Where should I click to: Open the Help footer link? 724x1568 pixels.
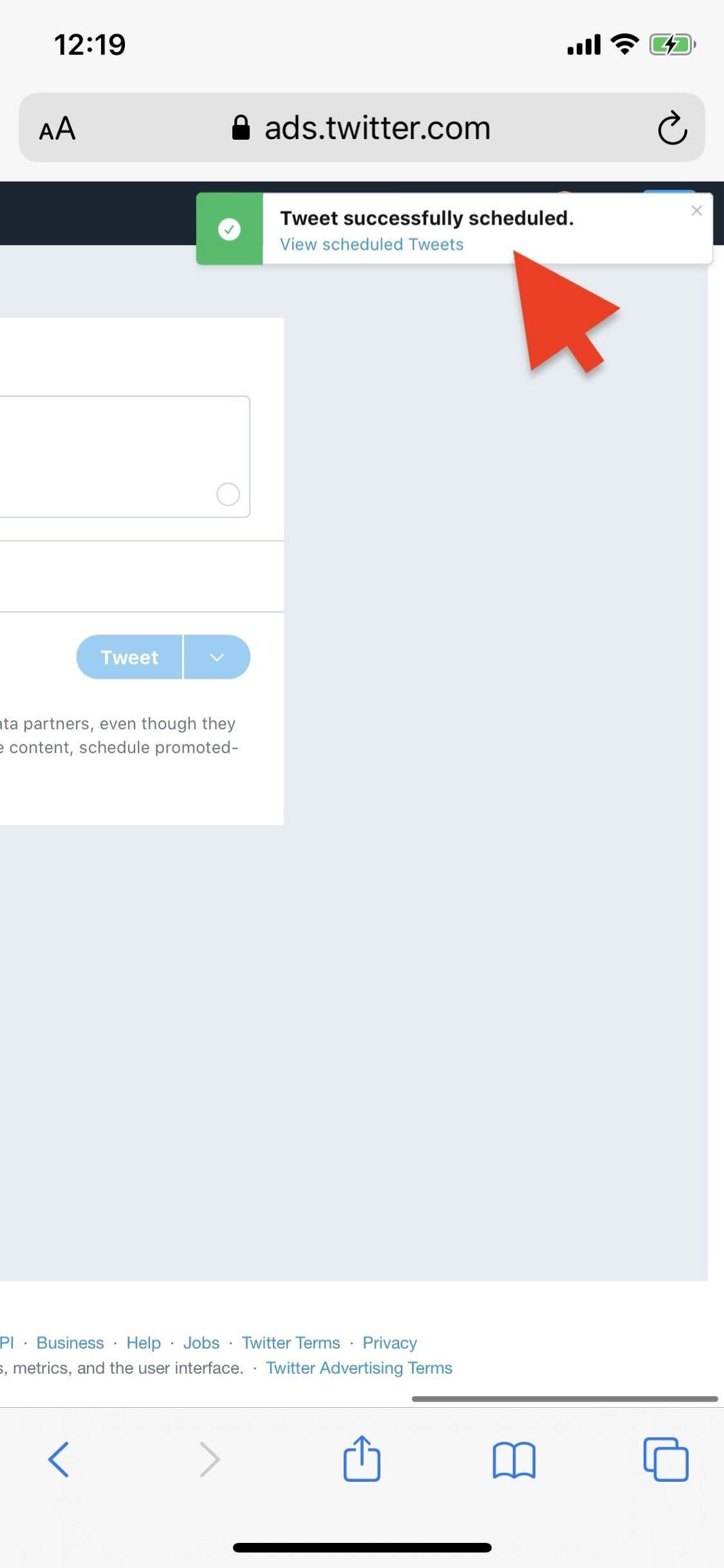point(143,1343)
